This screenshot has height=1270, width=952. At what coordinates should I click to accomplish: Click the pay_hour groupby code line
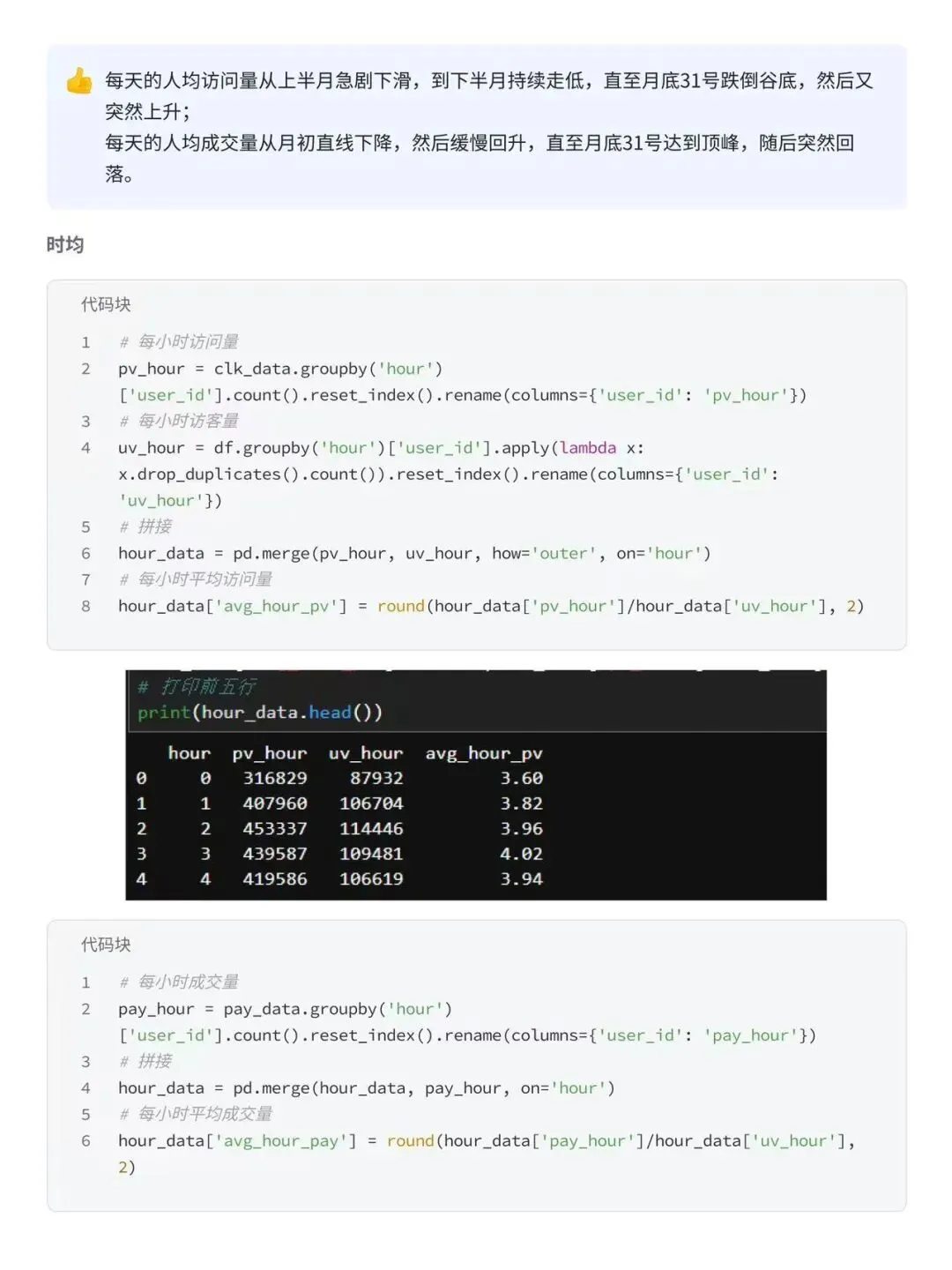pos(467,1022)
